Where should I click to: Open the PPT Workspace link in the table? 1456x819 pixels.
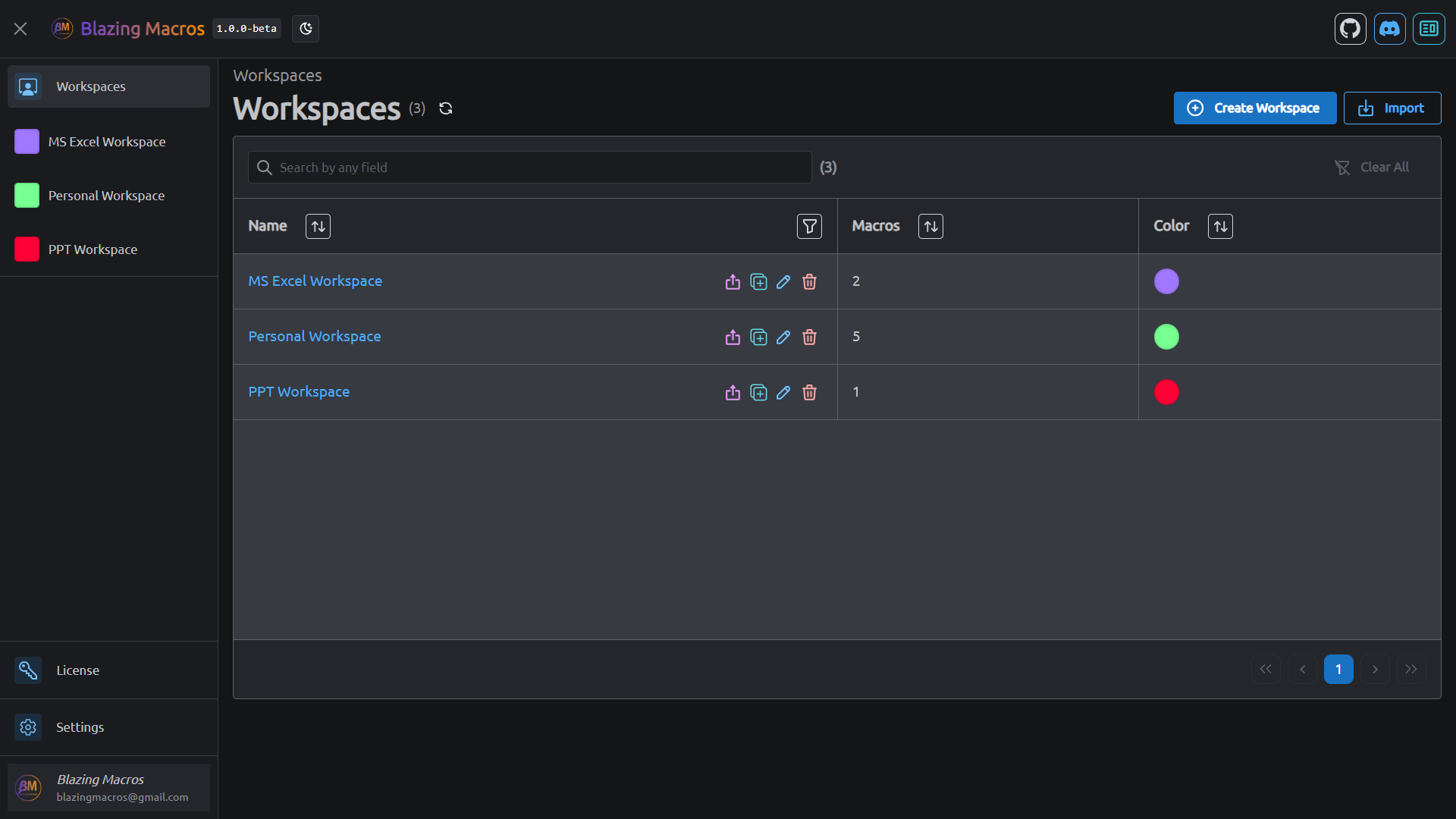299,392
